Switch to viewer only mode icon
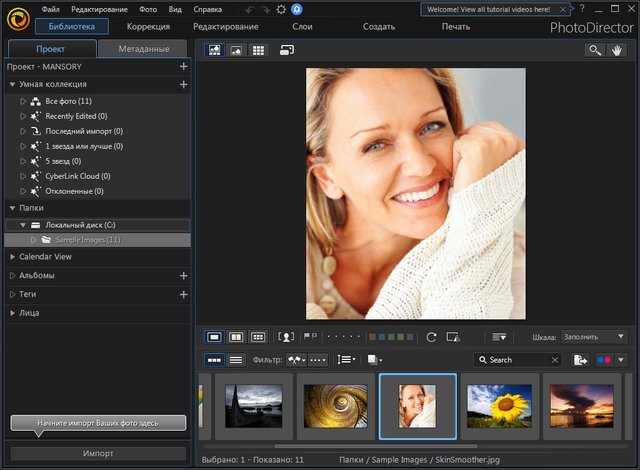The width and height of the screenshot is (640, 470). pyautogui.click(x=236, y=50)
